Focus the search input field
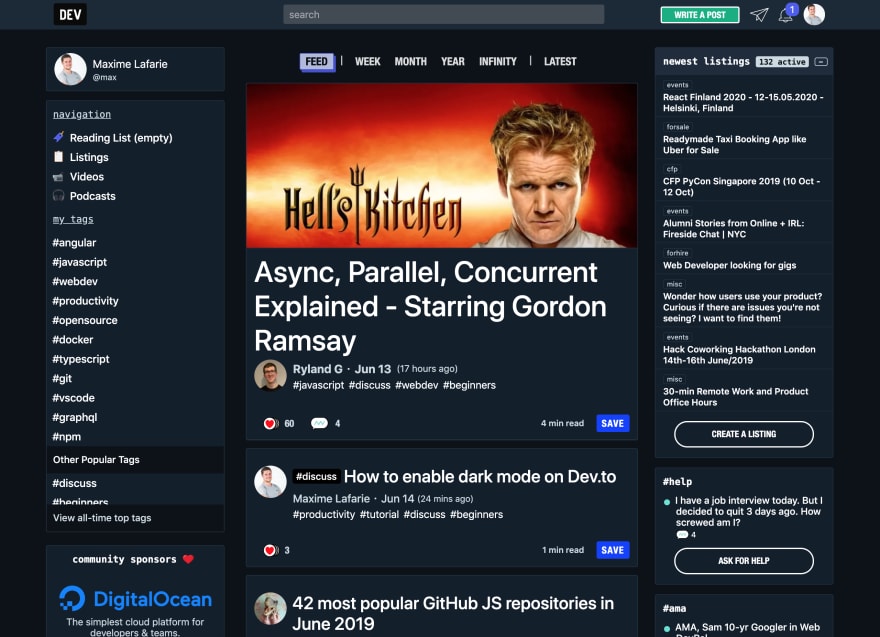 point(443,15)
